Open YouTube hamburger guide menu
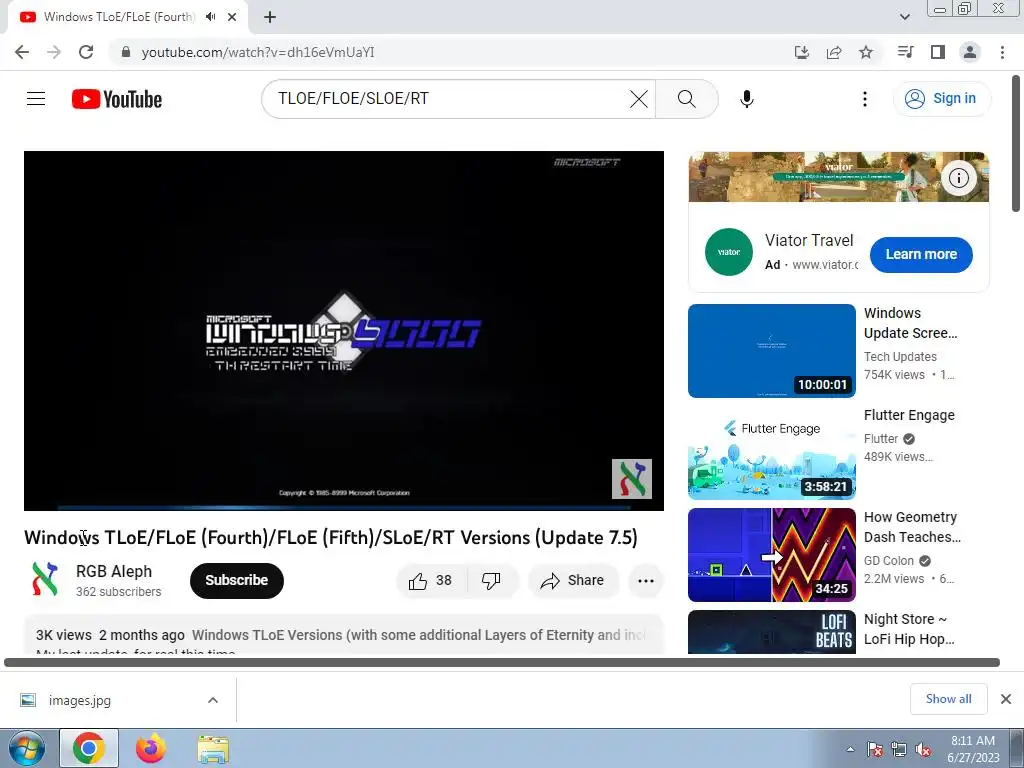The width and height of the screenshot is (1024, 768). tap(36, 99)
